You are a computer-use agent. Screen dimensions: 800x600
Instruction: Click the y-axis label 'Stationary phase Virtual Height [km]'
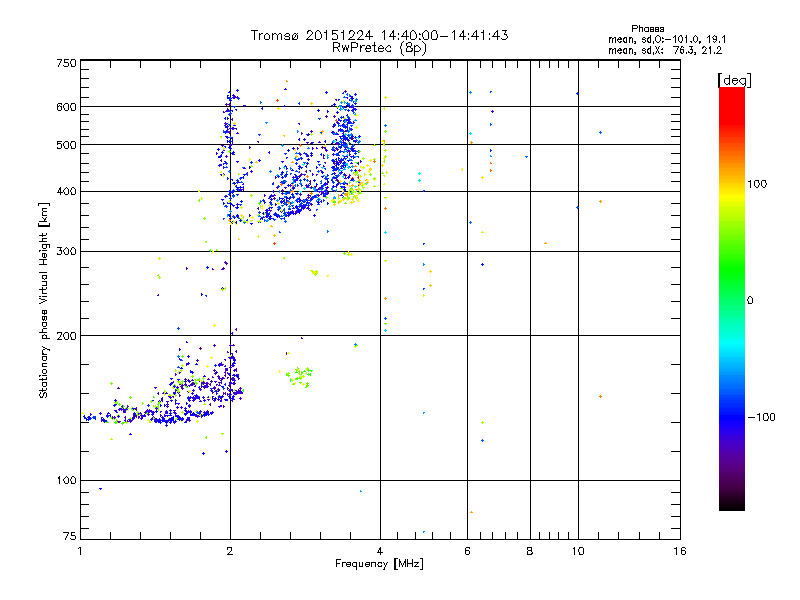coord(43,301)
